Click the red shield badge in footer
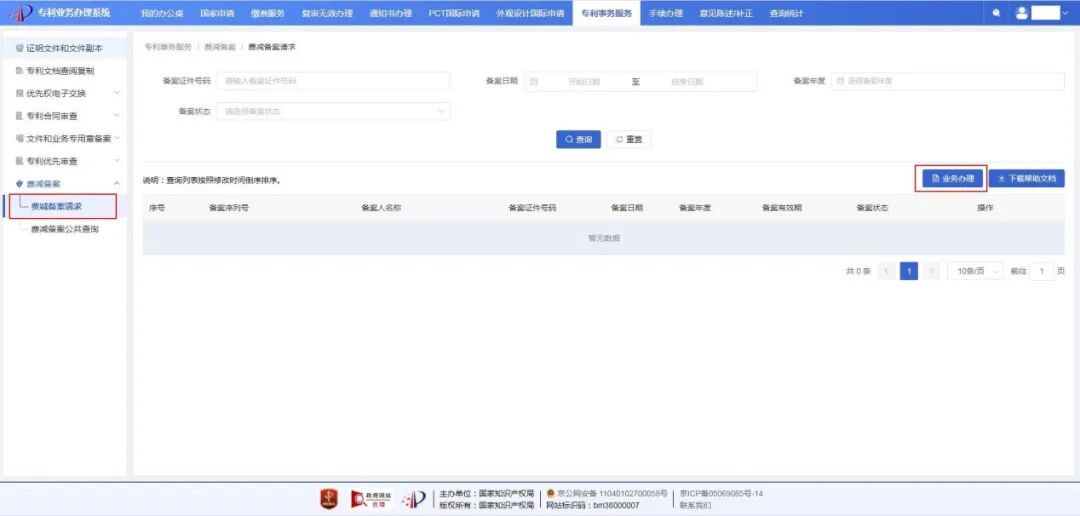The width and height of the screenshot is (1080, 516). [329, 499]
